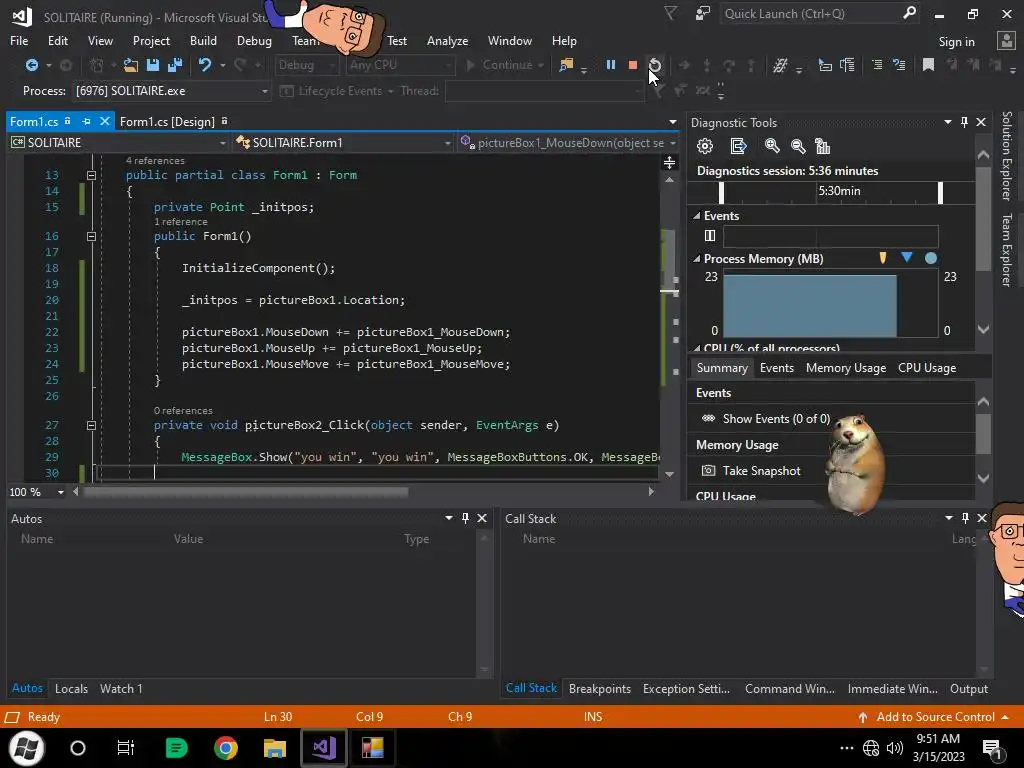
Task: Open Task View on taskbar
Action: tap(125, 748)
